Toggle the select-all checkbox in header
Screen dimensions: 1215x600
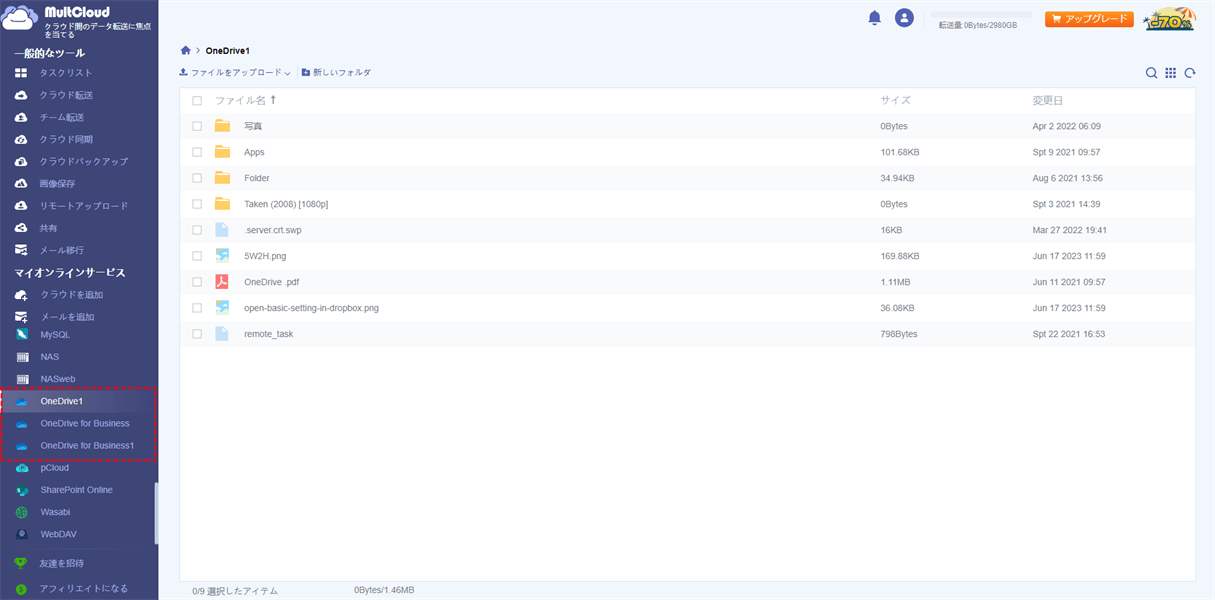[x=197, y=100]
